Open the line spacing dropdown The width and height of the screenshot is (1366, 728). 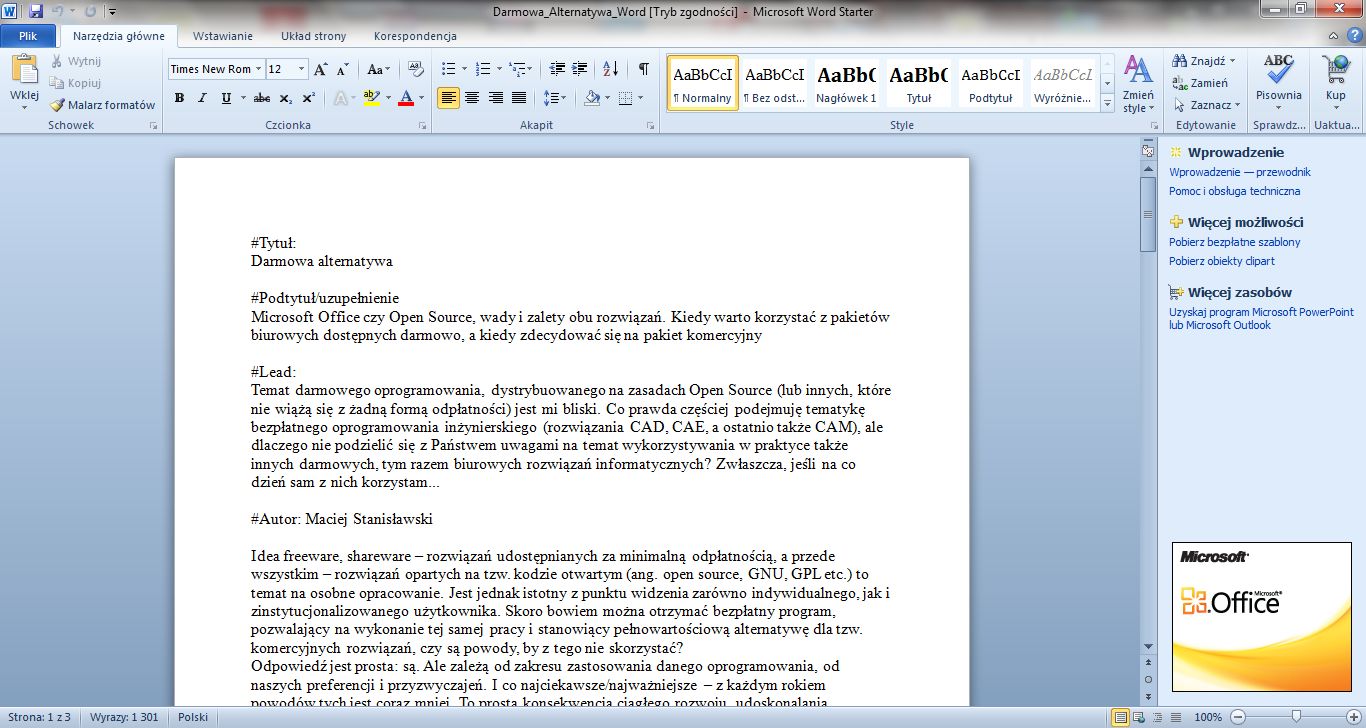[x=555, y=98]
